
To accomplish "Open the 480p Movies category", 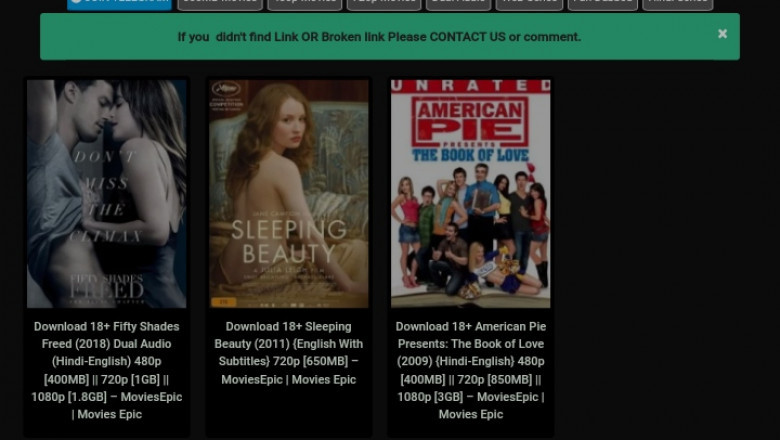I will tap(304, 3).
